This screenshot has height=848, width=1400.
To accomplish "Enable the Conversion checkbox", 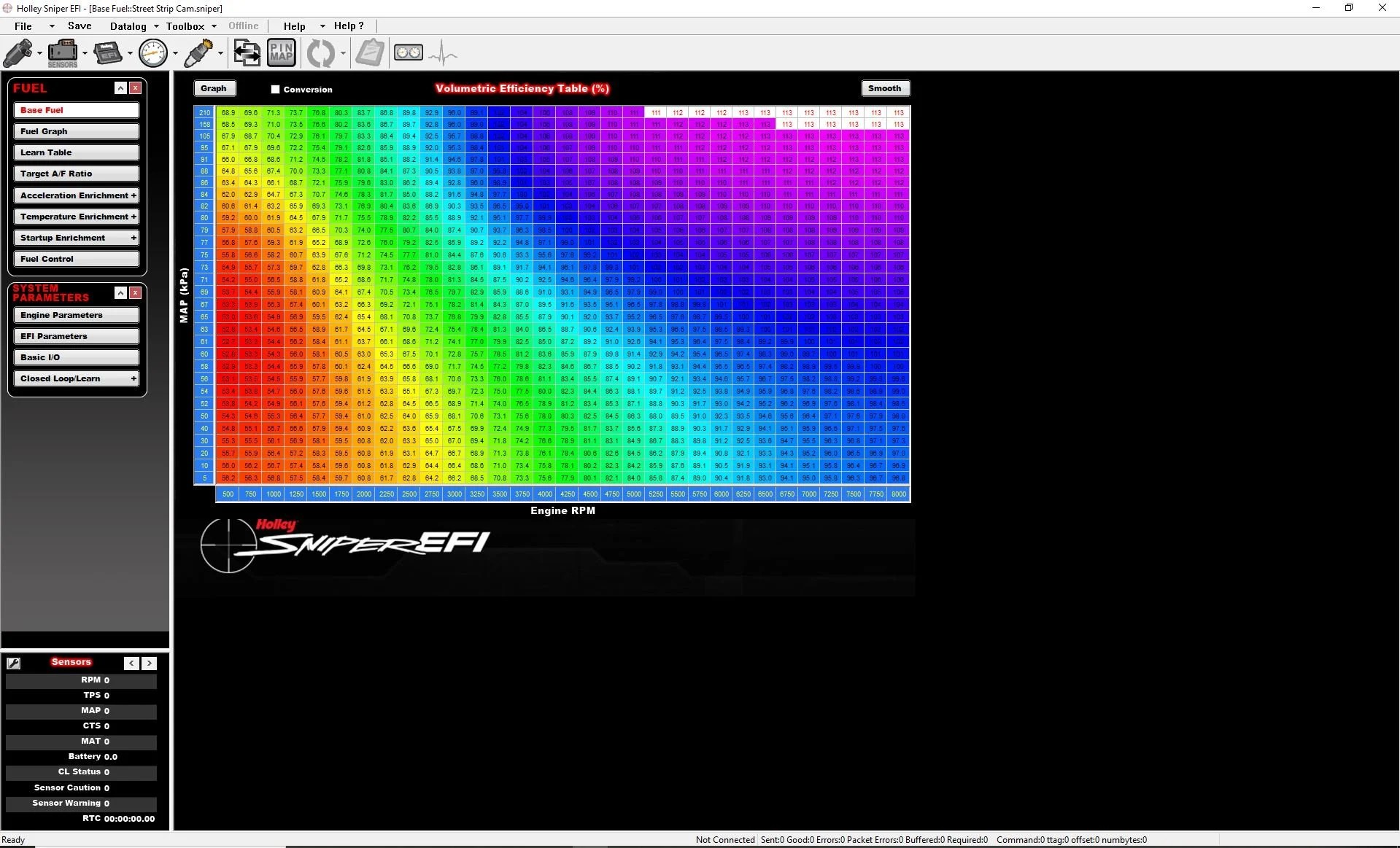I will [x=275, y=89].
